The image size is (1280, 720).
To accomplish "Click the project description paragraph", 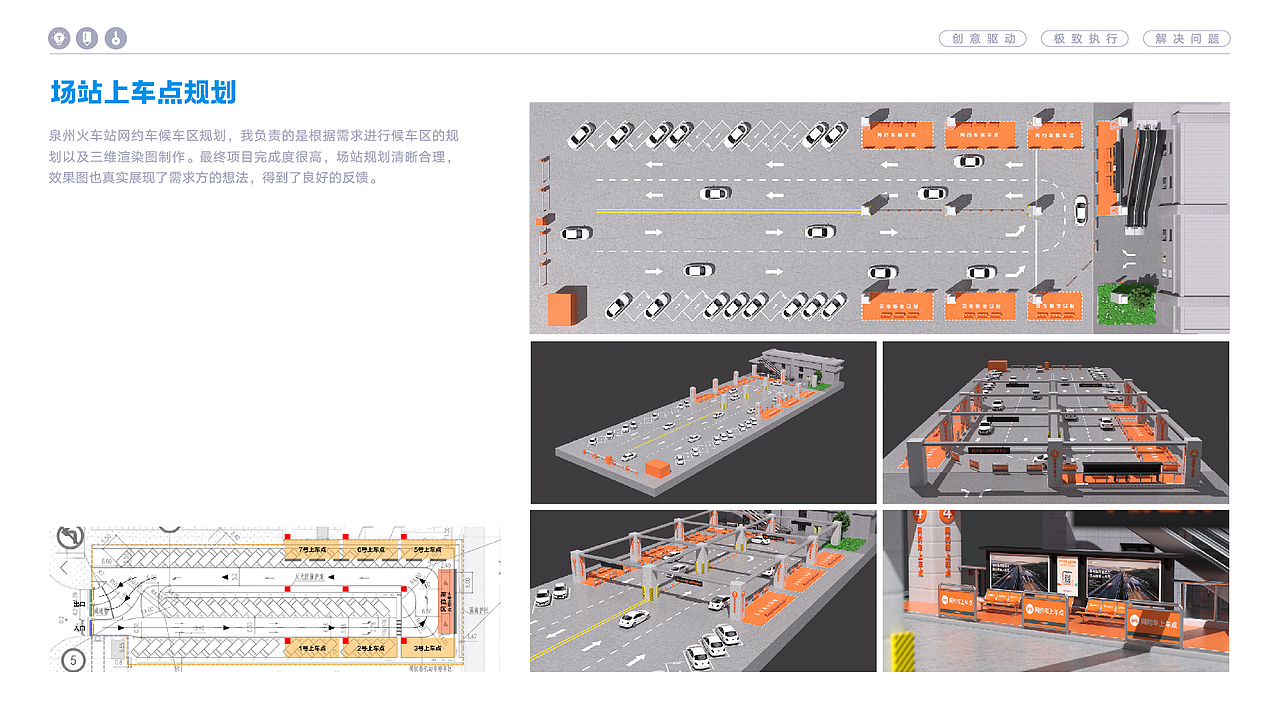I will [254, 156].
